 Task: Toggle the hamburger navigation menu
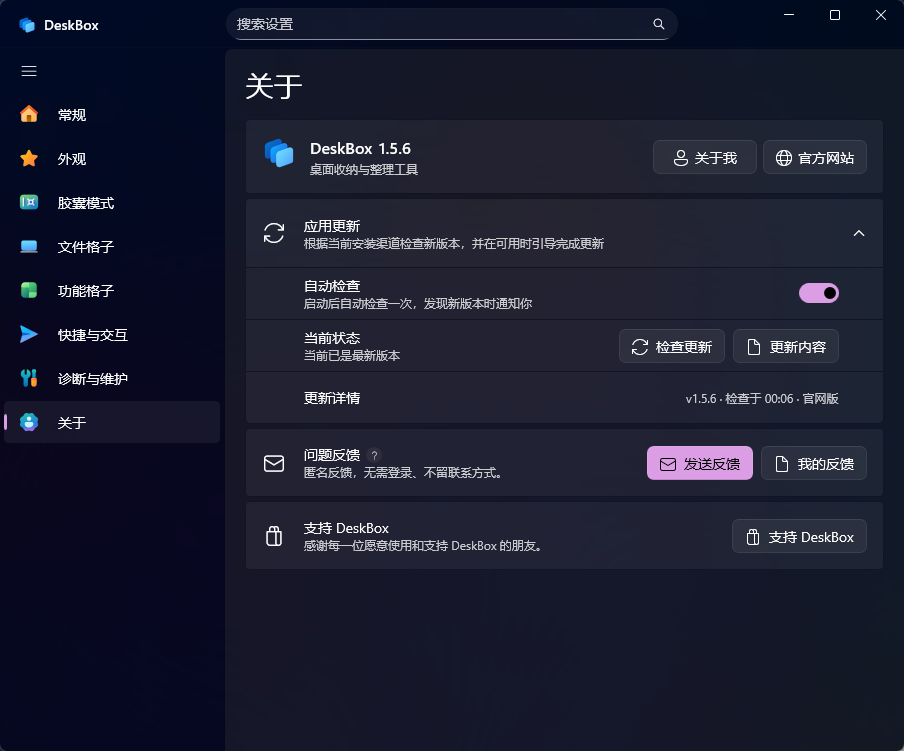(29, 71)
